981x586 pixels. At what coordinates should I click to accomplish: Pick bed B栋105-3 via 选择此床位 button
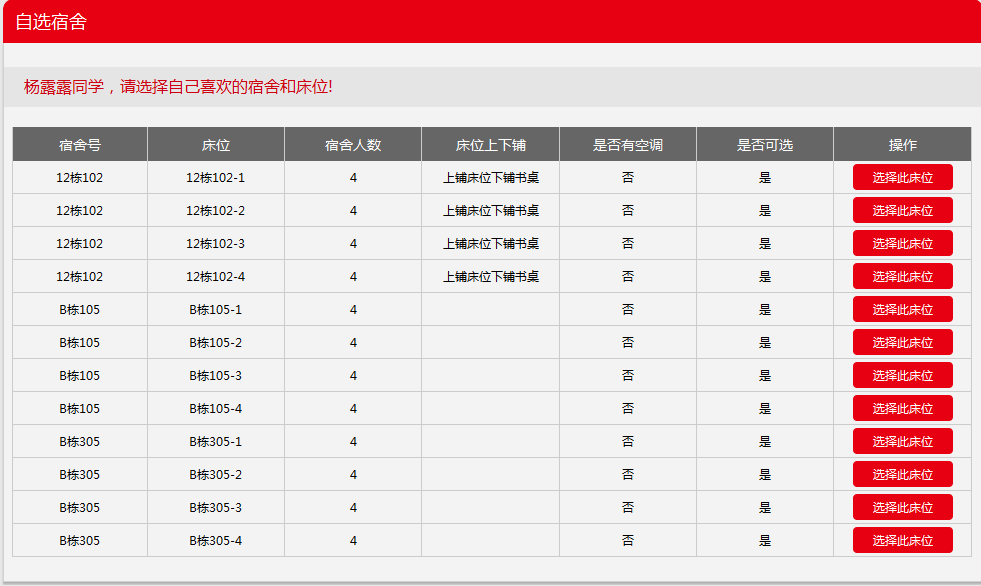[902, 376]
